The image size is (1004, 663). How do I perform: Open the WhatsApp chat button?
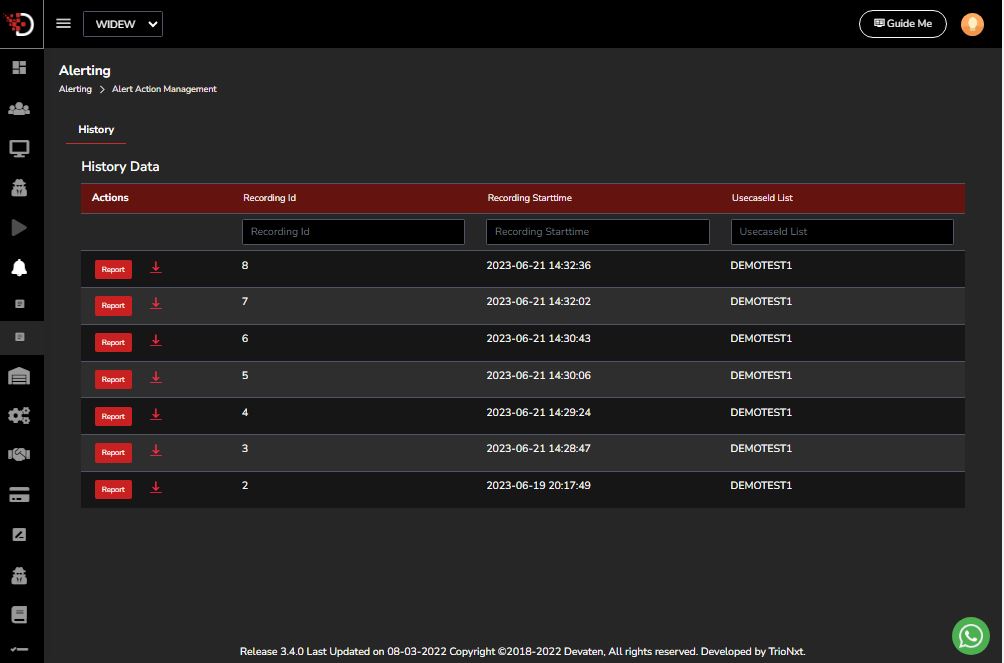pyautogui.click(x=971, y=635)
